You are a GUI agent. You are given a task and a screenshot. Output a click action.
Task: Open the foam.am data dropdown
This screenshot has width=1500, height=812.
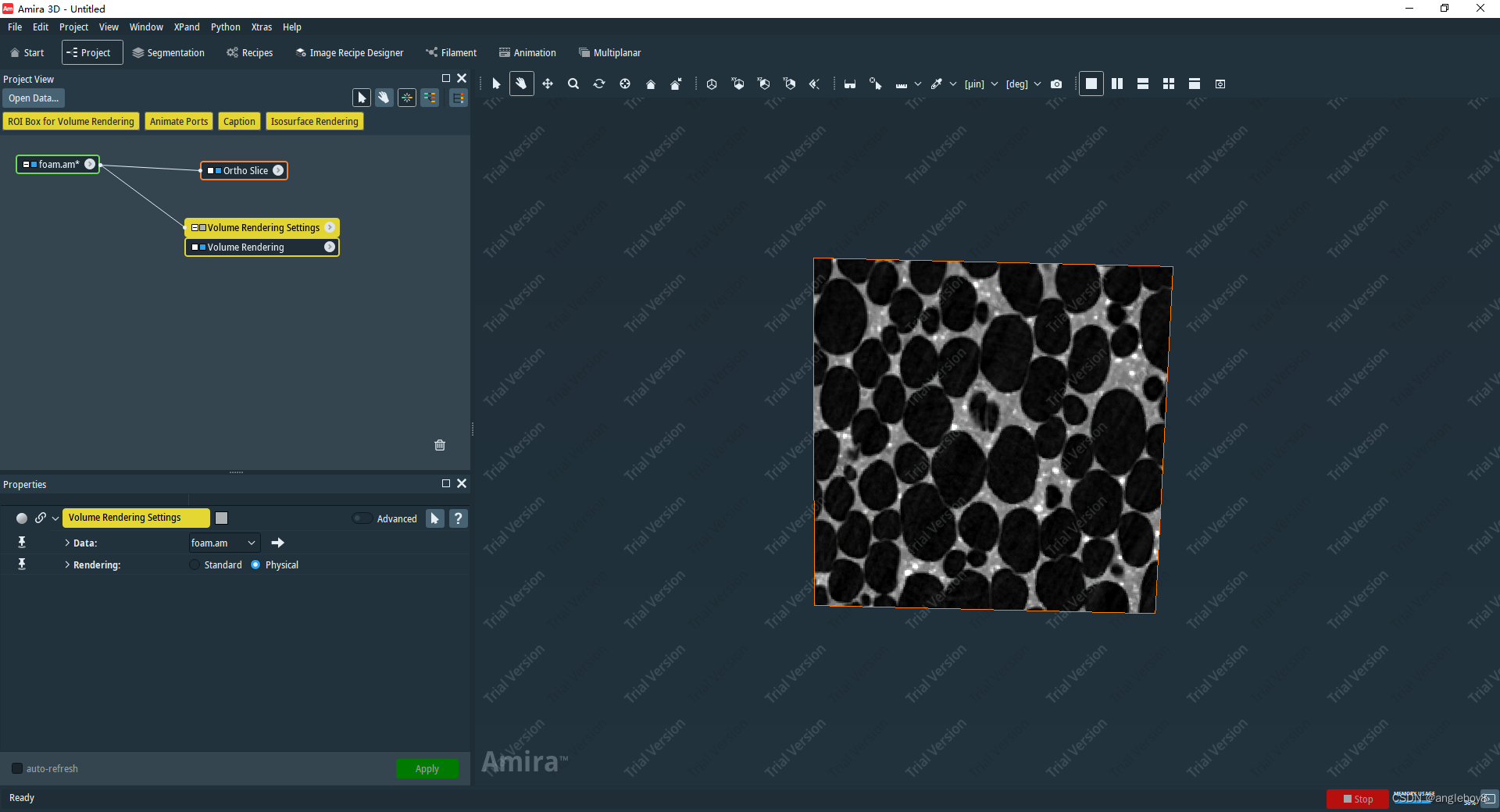(224, 543)
